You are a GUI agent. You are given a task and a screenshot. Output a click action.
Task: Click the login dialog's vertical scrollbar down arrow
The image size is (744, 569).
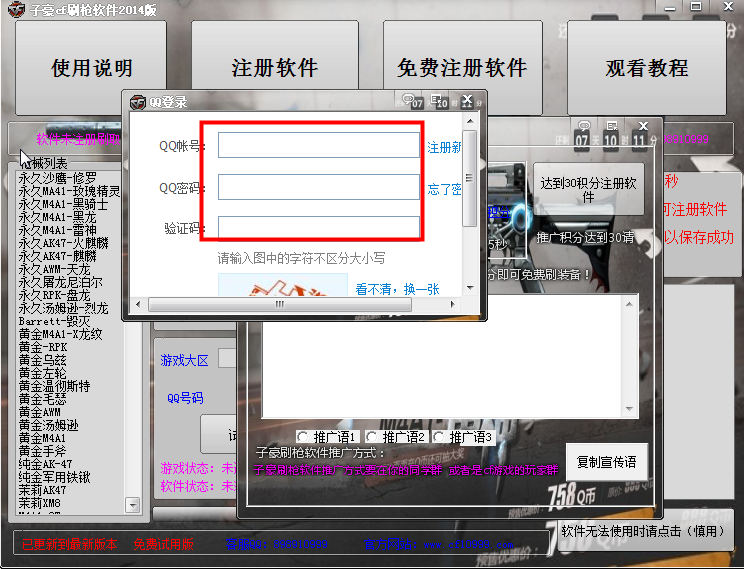469,289
